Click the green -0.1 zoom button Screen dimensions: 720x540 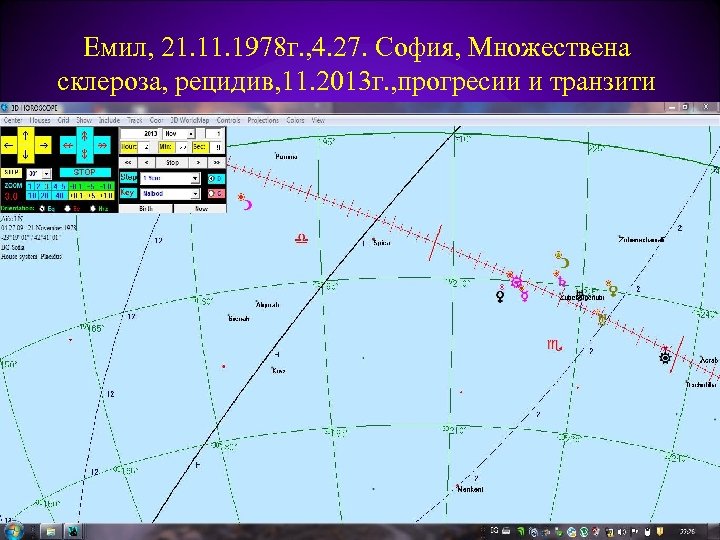point(76,186)
